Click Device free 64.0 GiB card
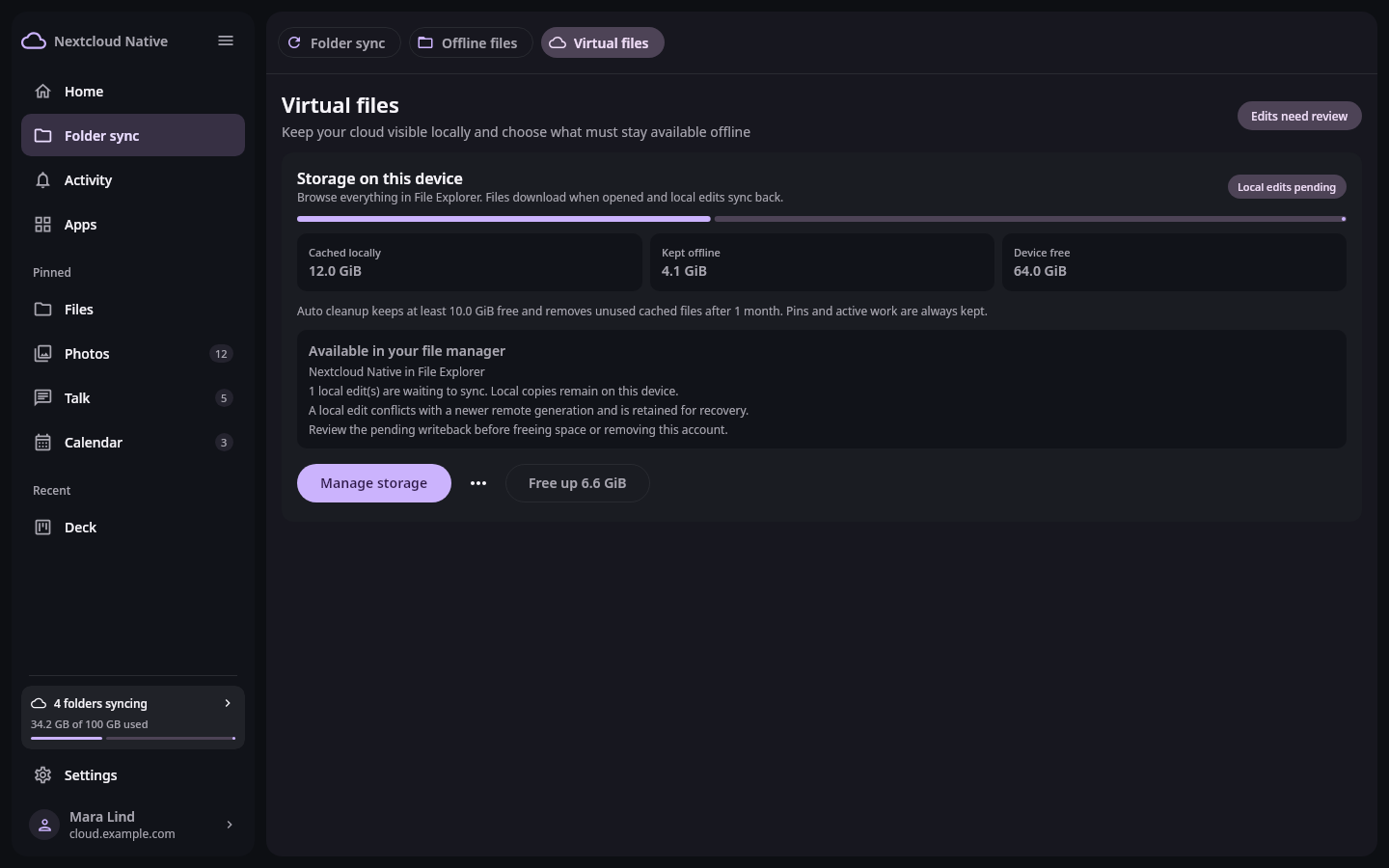The height and width of the screenshot is (868, 1389). point(1174,262)
